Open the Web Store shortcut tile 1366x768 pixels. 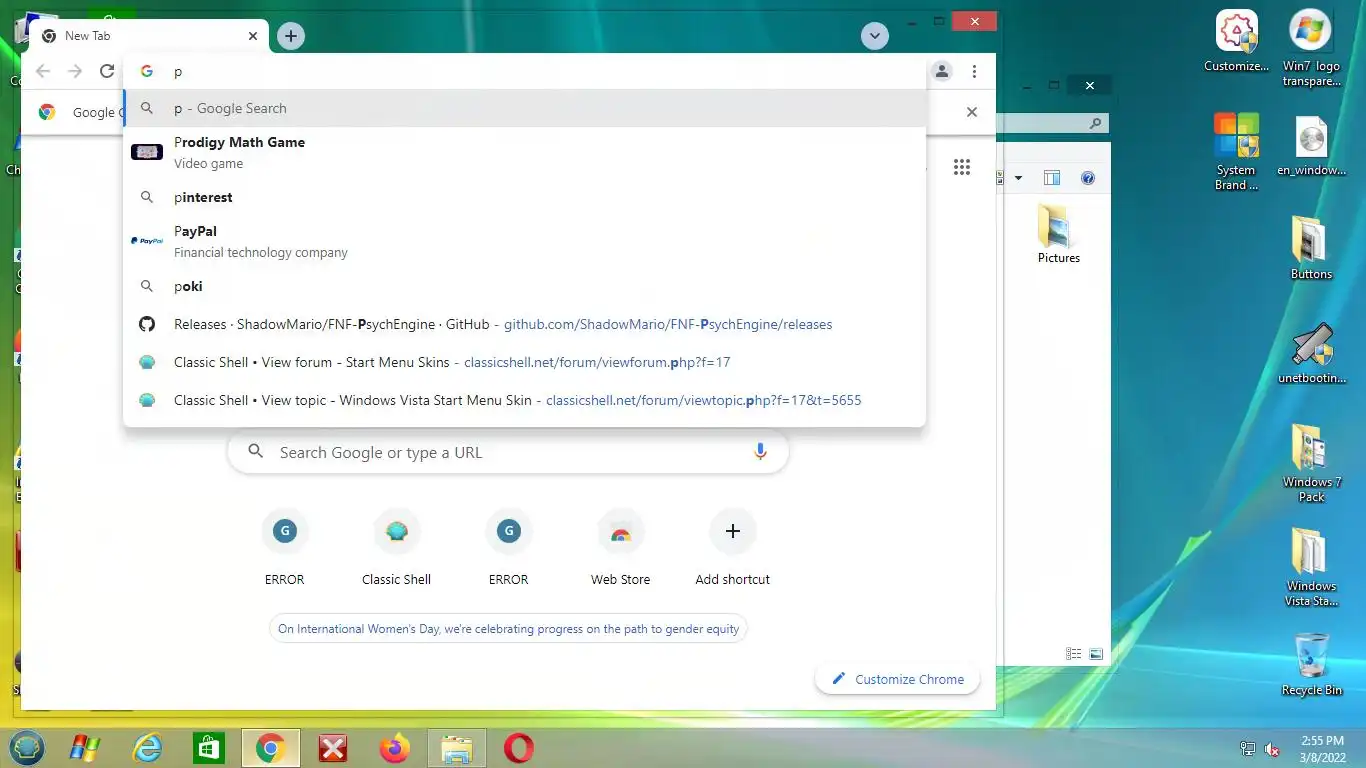coord(621,547)
